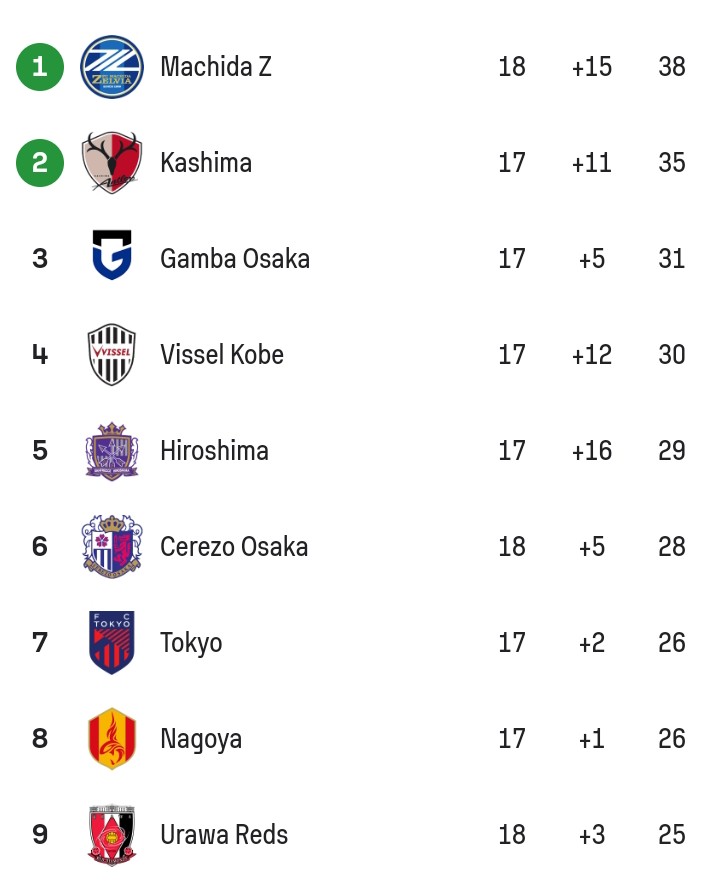Click the Urawa Reds club crest
This screenshot has height=892, width=720.
(x=111, y=835)
